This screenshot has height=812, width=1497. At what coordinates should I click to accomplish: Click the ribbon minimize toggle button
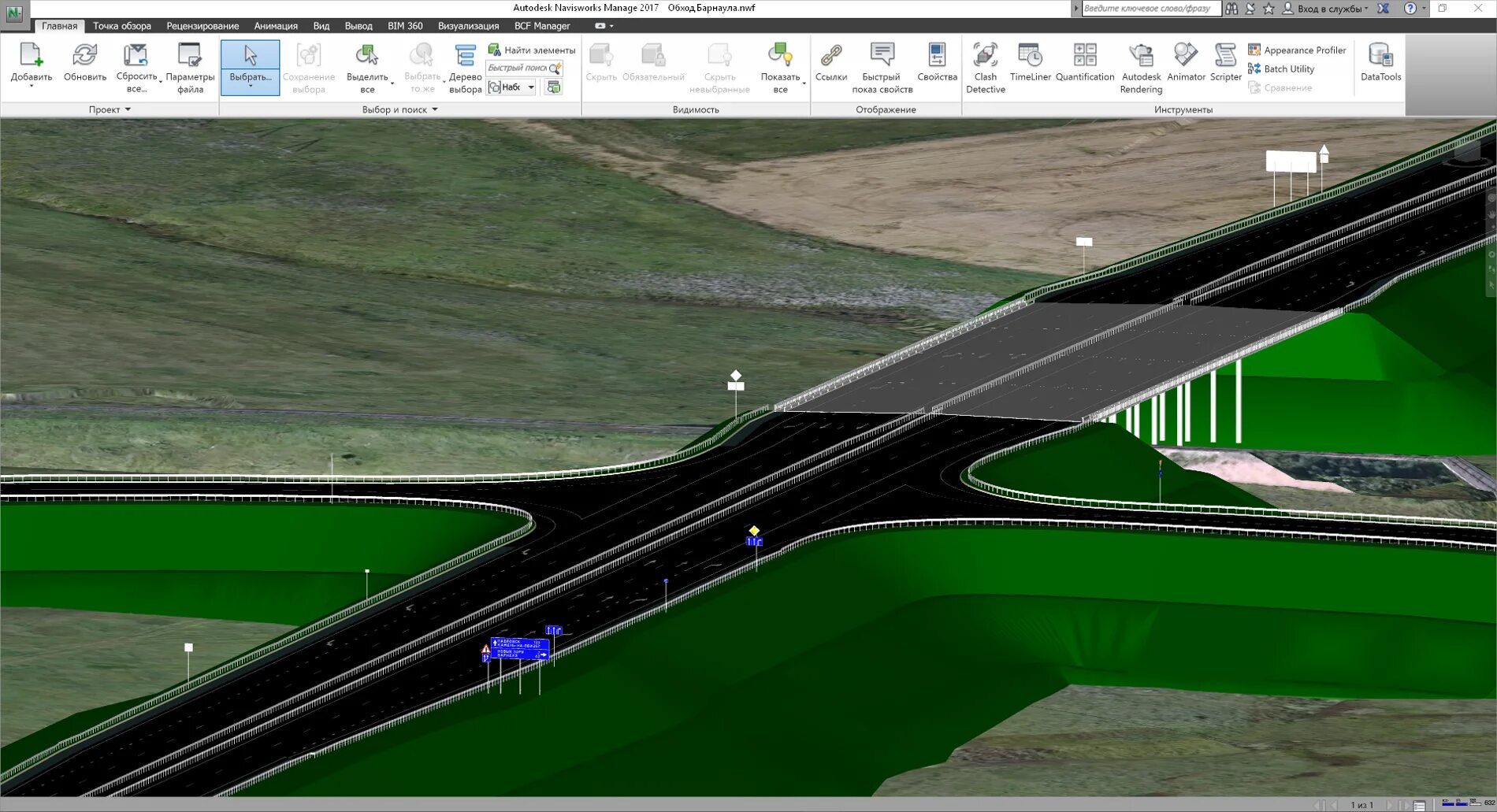coord(600,26)
